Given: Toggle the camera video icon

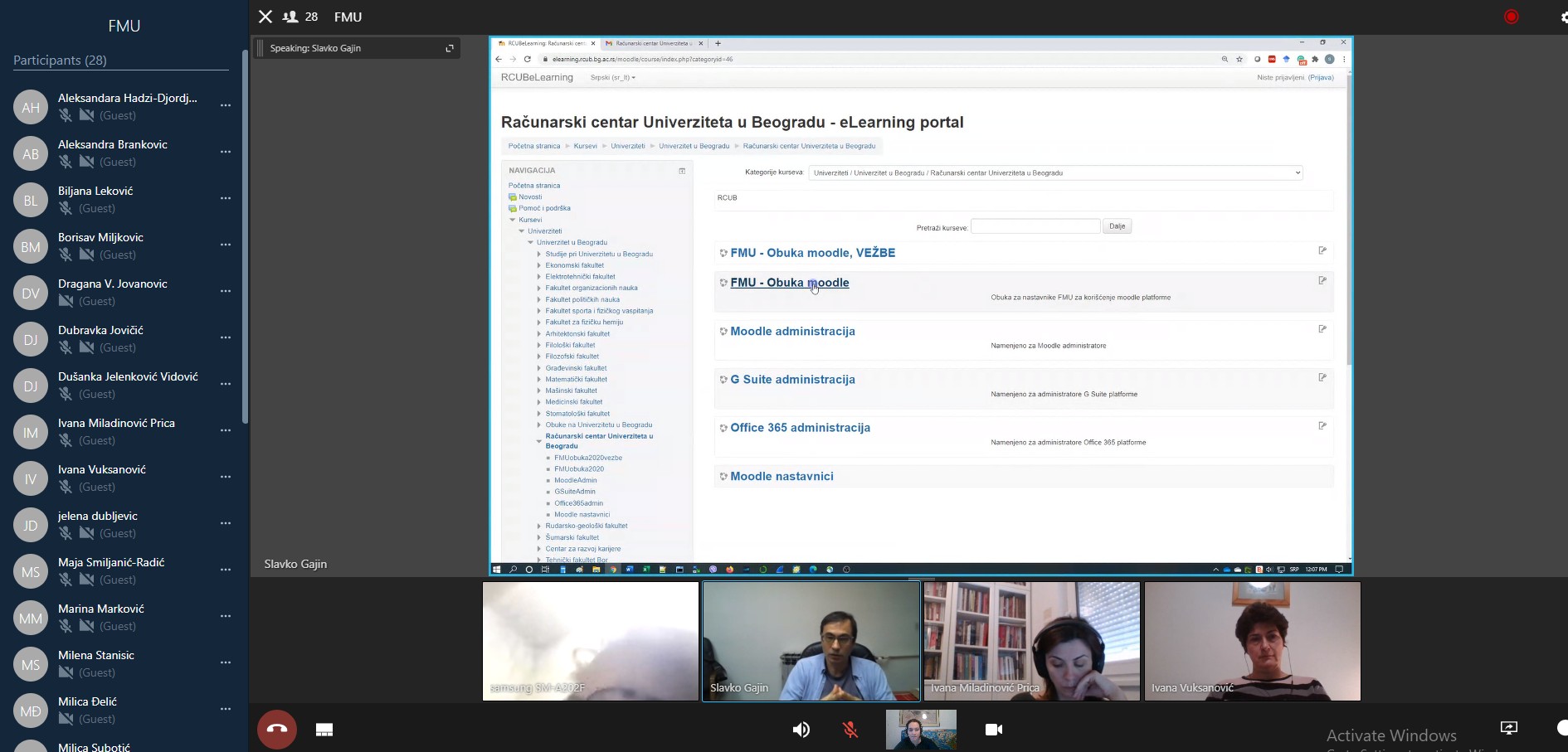Looking at the screenshot, I should pos(993,730).
